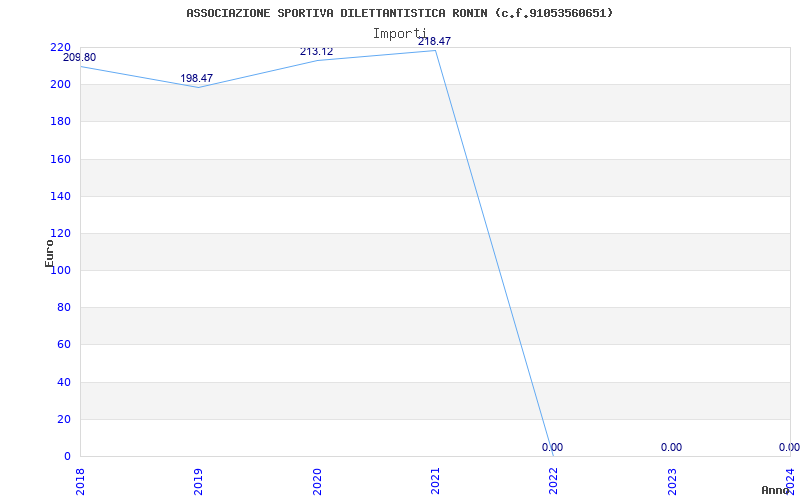
Task: Click the 0.00 label above 2022
Action: coord(553,447)
